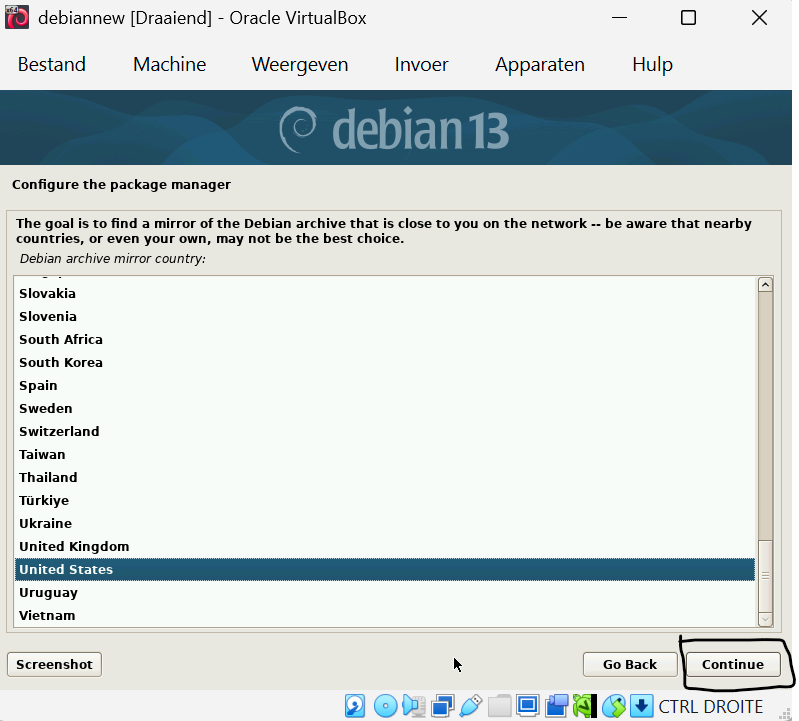799x721 pixels.
Task: Open the Apparaten menu
Action: click(x=540, y=65)
